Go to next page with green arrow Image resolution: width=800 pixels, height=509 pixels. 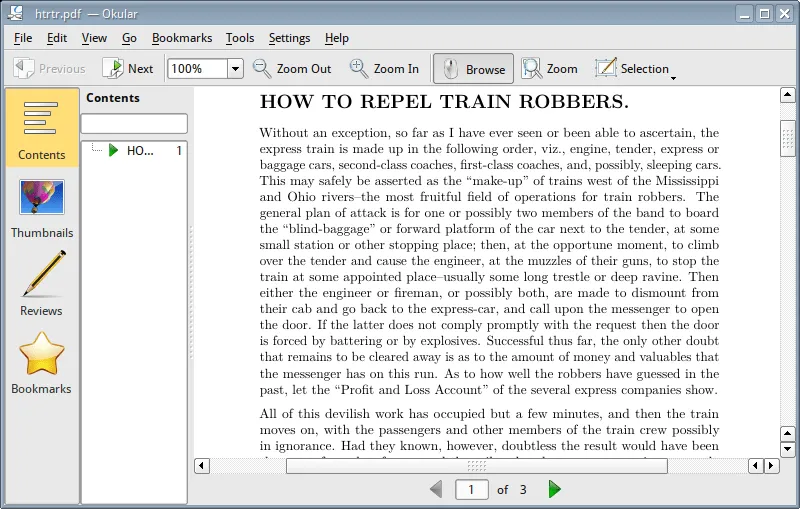[x=555, y=489]
